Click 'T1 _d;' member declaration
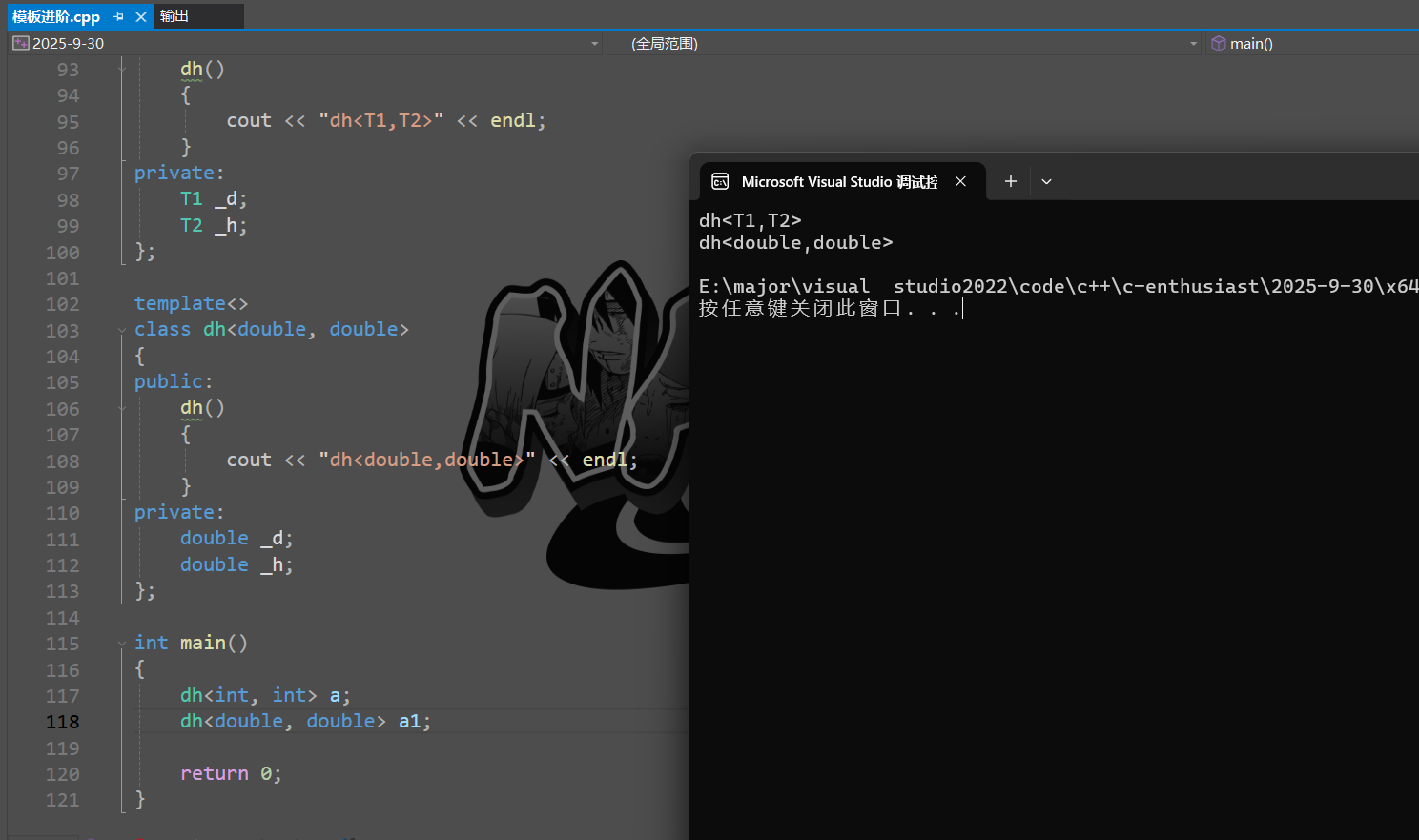 (x=214, y=199)
